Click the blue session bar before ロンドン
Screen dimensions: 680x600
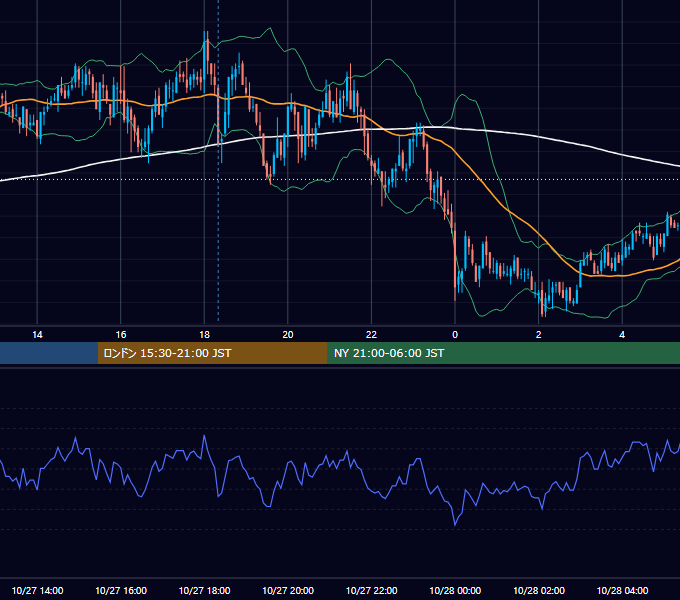(49, 353)
